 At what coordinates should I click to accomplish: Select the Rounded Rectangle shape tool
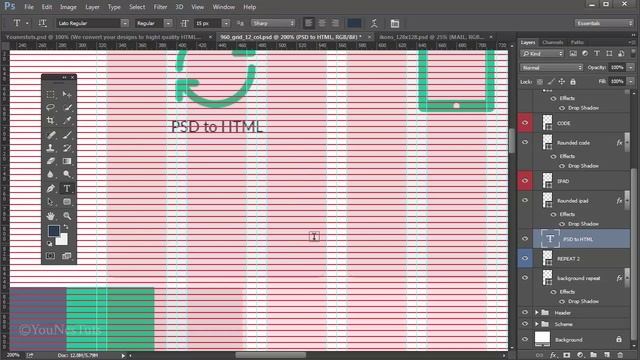pos(67,202)
